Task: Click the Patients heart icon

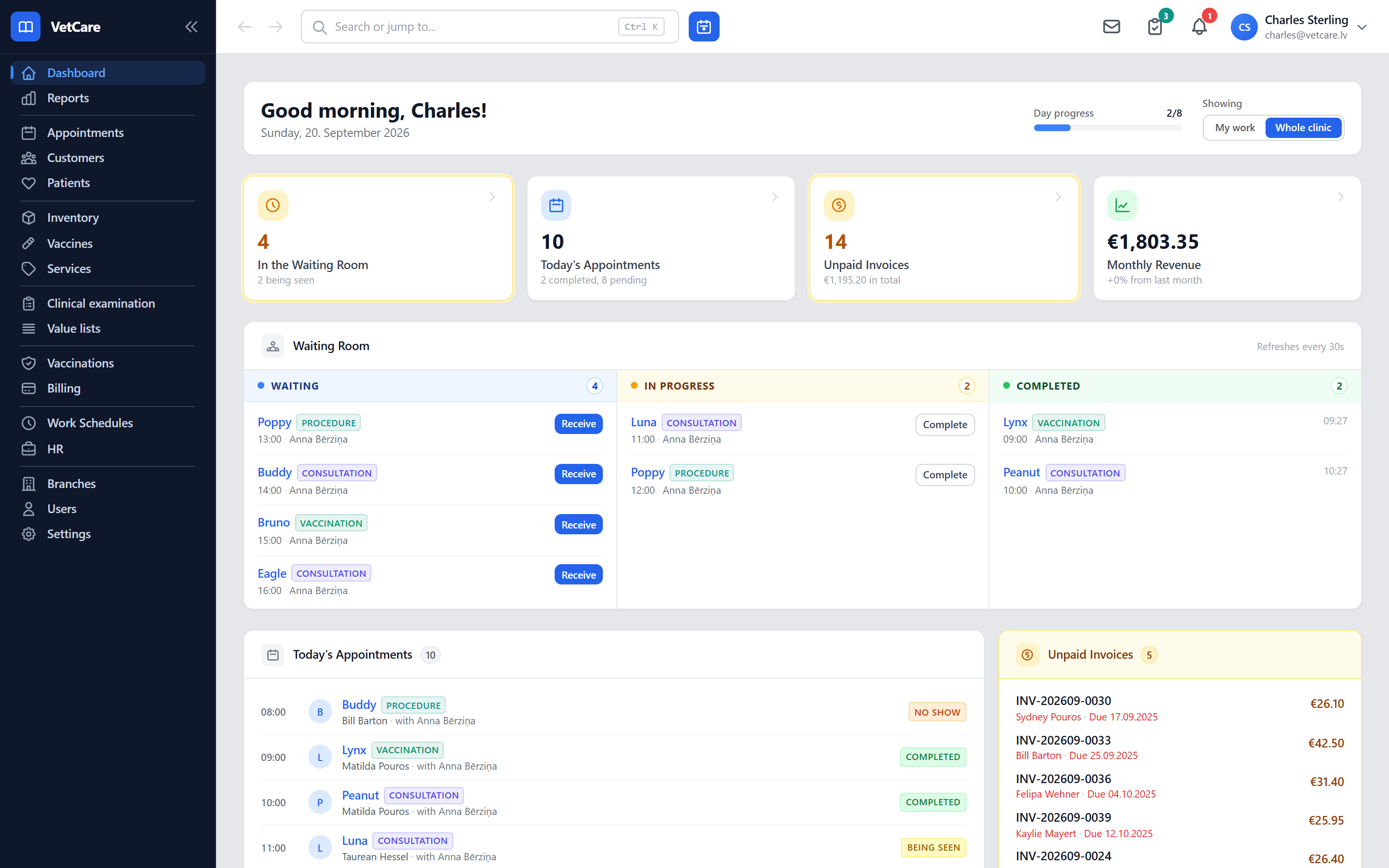Action: pyautogui.click(x=29, y=183)
